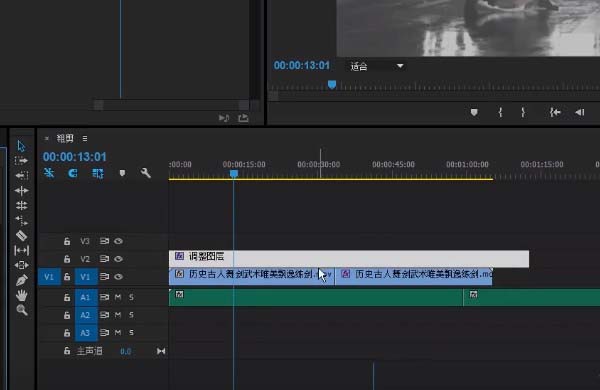The image size is (600, 390).
Task: Target the A2 track header
Action: (x=86, y=315)
